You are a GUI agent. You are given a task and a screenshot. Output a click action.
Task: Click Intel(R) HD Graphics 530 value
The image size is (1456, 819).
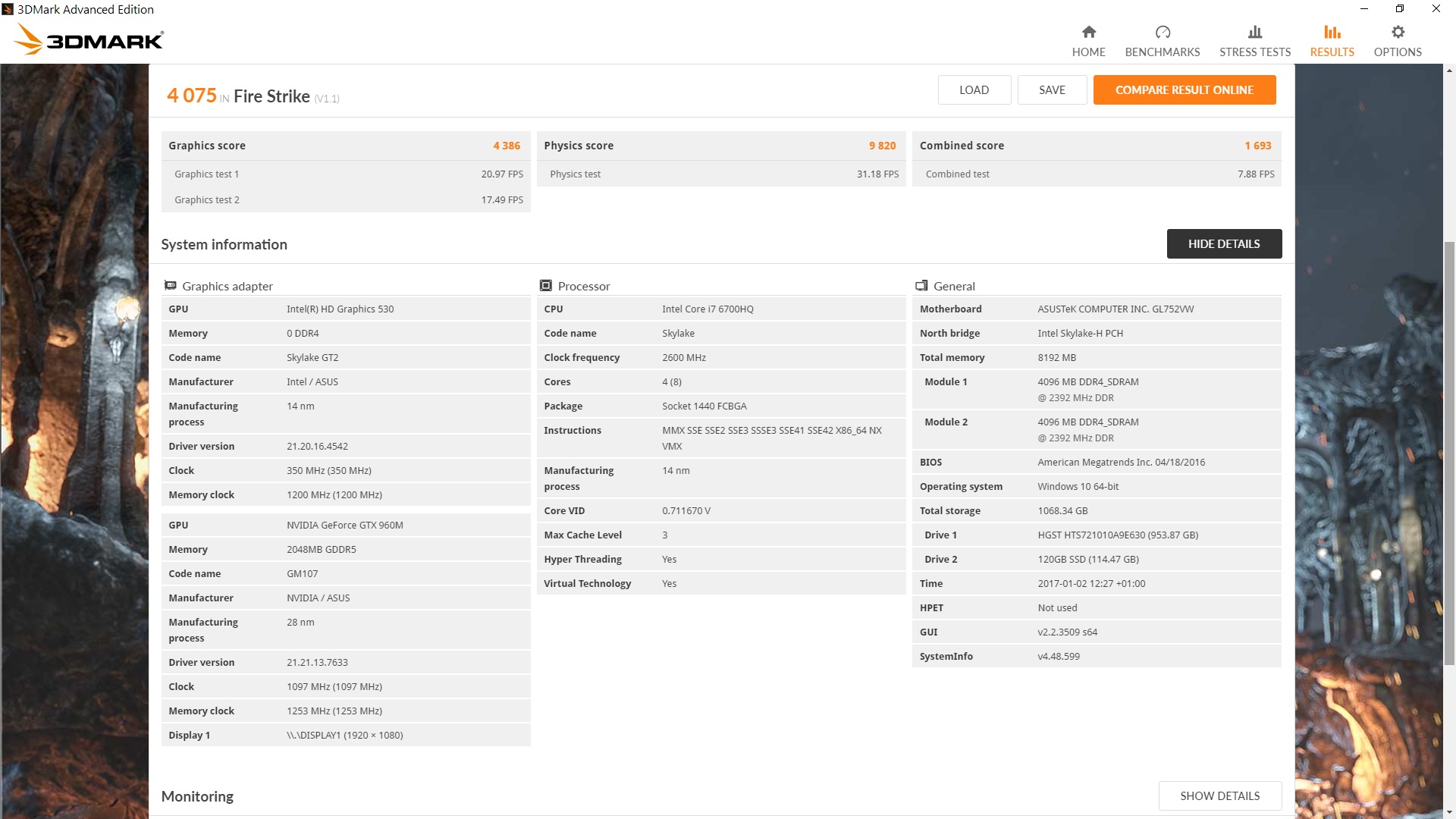click(340, 309)
